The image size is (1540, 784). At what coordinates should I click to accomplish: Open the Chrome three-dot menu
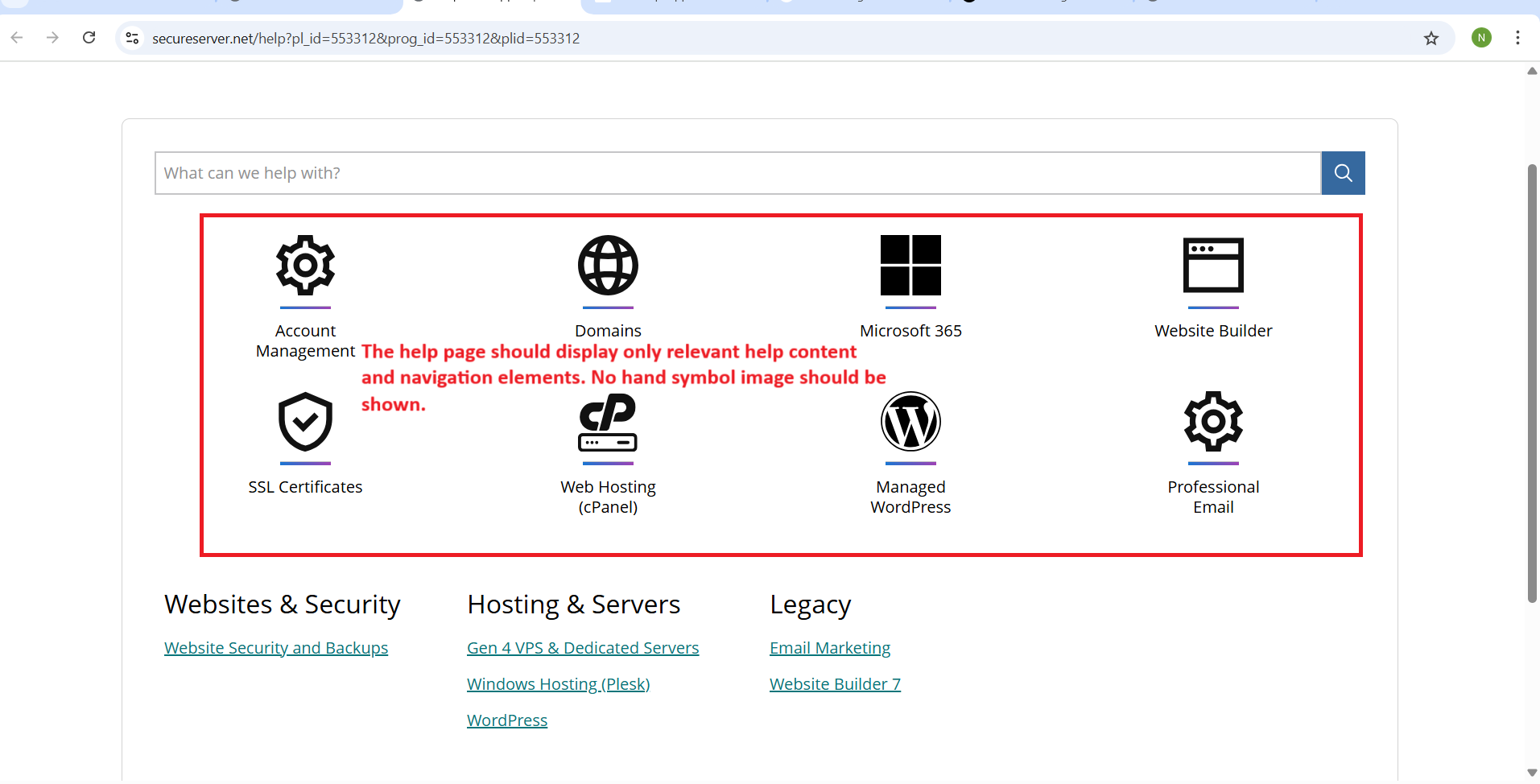pos(1517,38)
